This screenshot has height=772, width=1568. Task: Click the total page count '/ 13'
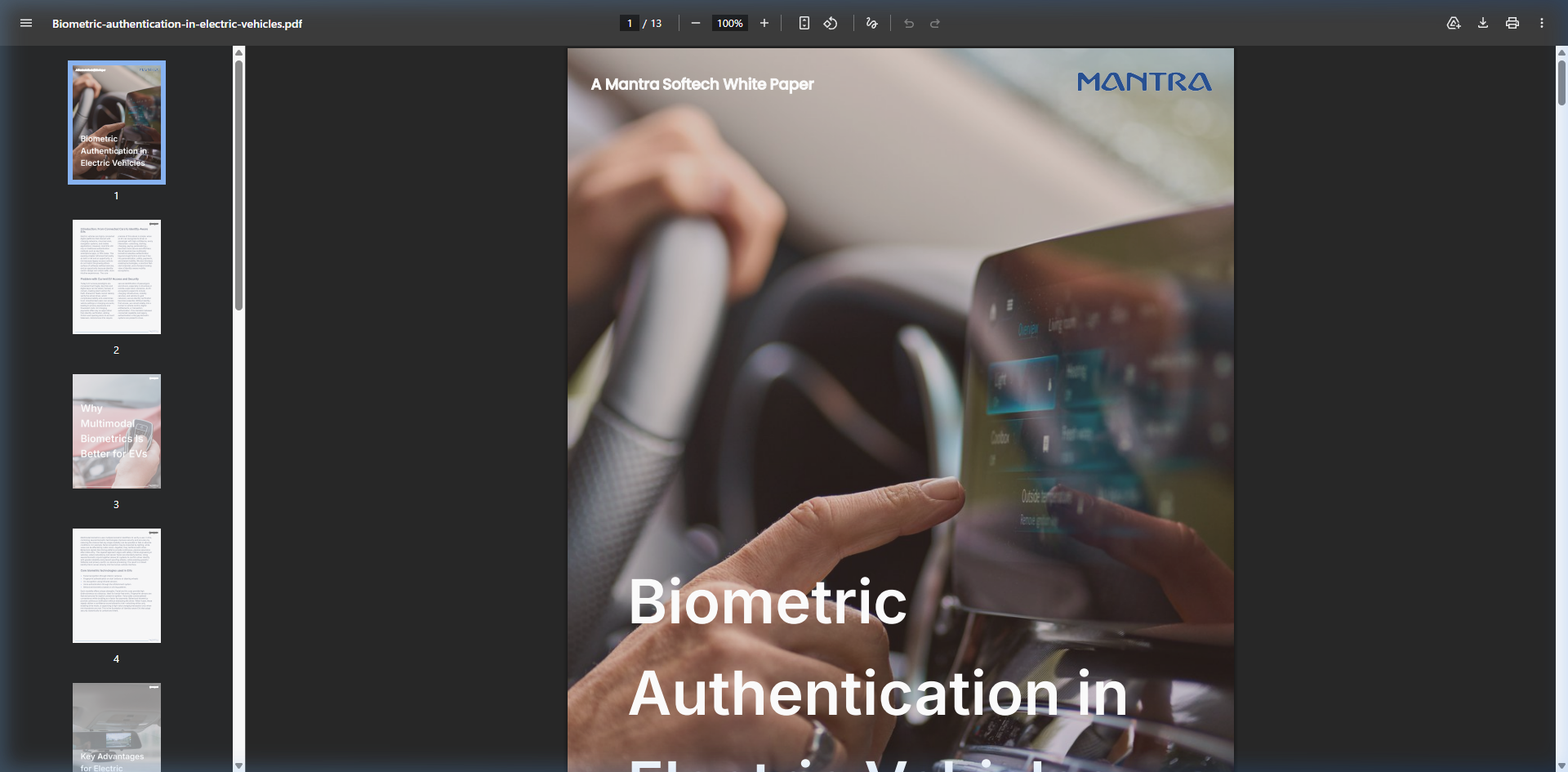click(653, 23)
